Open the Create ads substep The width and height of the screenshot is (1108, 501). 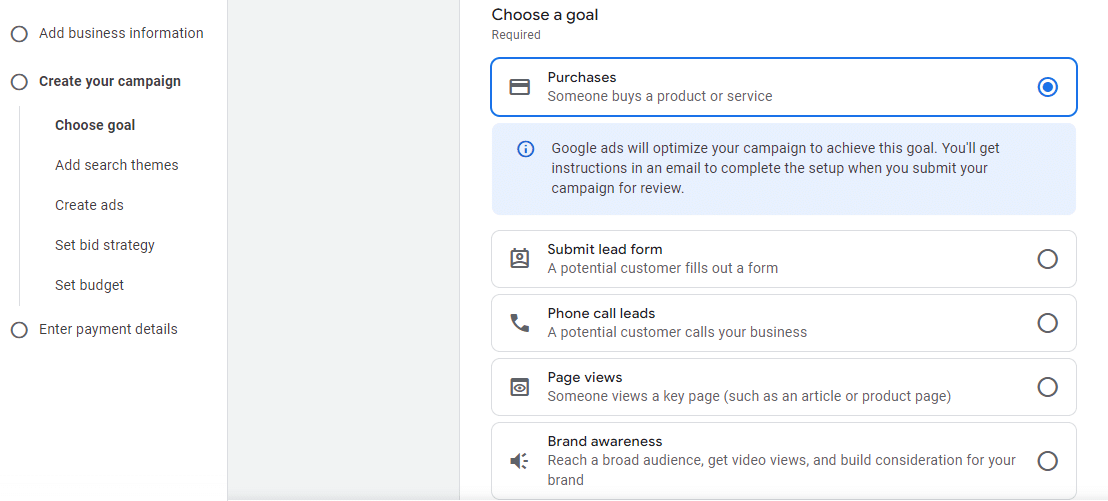pyautogui.click(x=89, y=205)
